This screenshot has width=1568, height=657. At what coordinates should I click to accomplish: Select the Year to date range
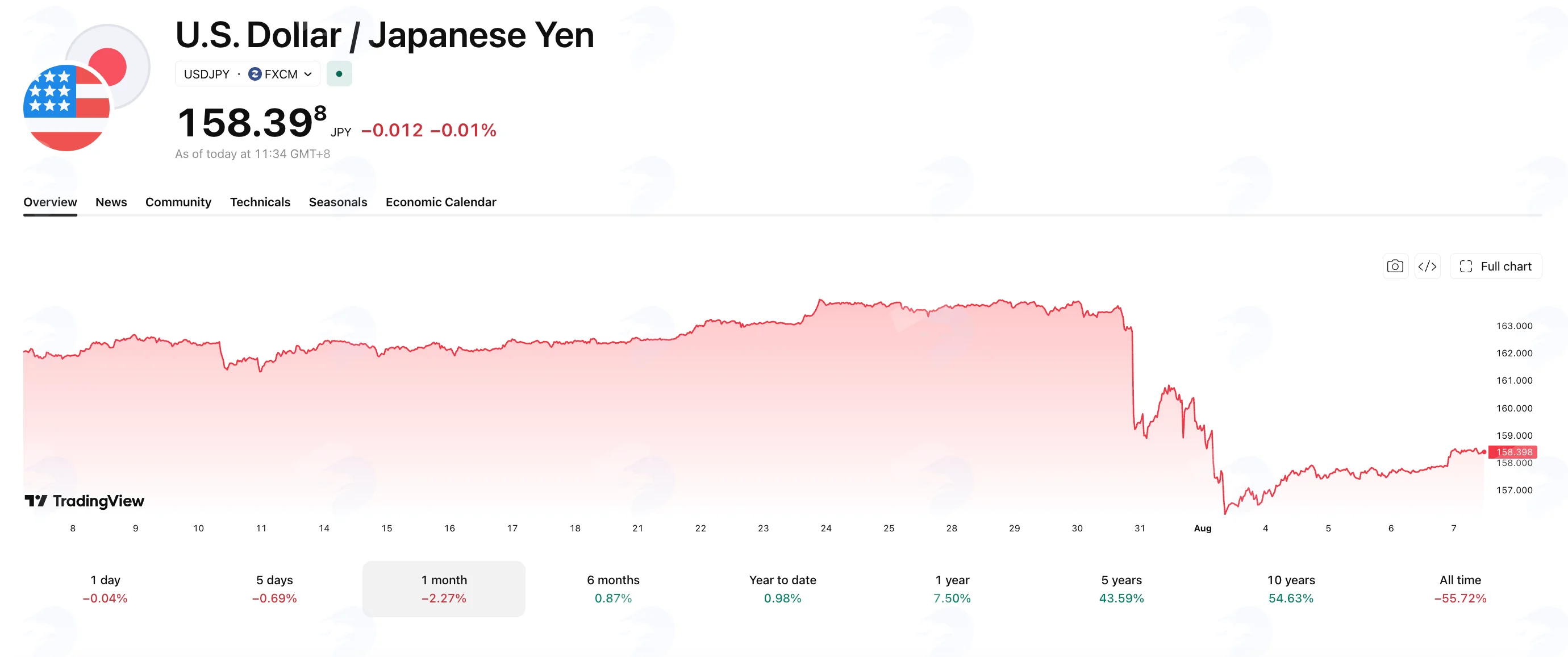pos(783,589)
